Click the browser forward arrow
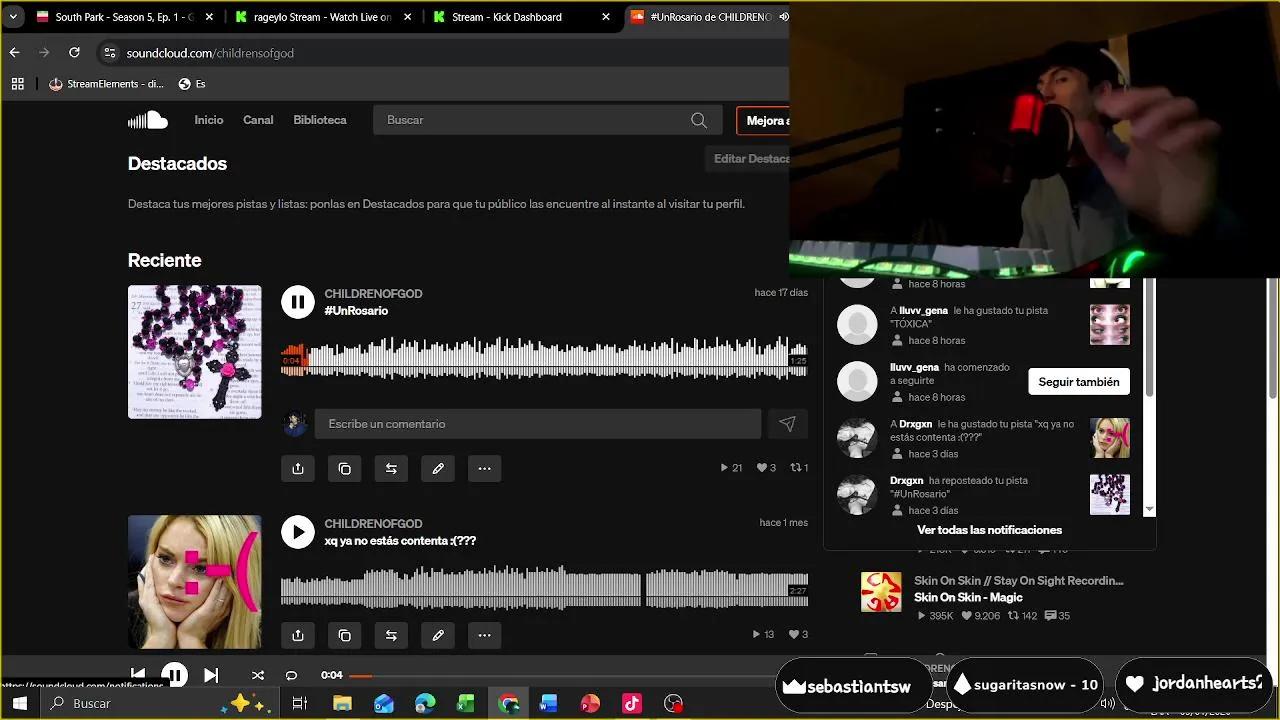Image resolution: width=1280 pixels, height=720 pixels. point(44,53)
